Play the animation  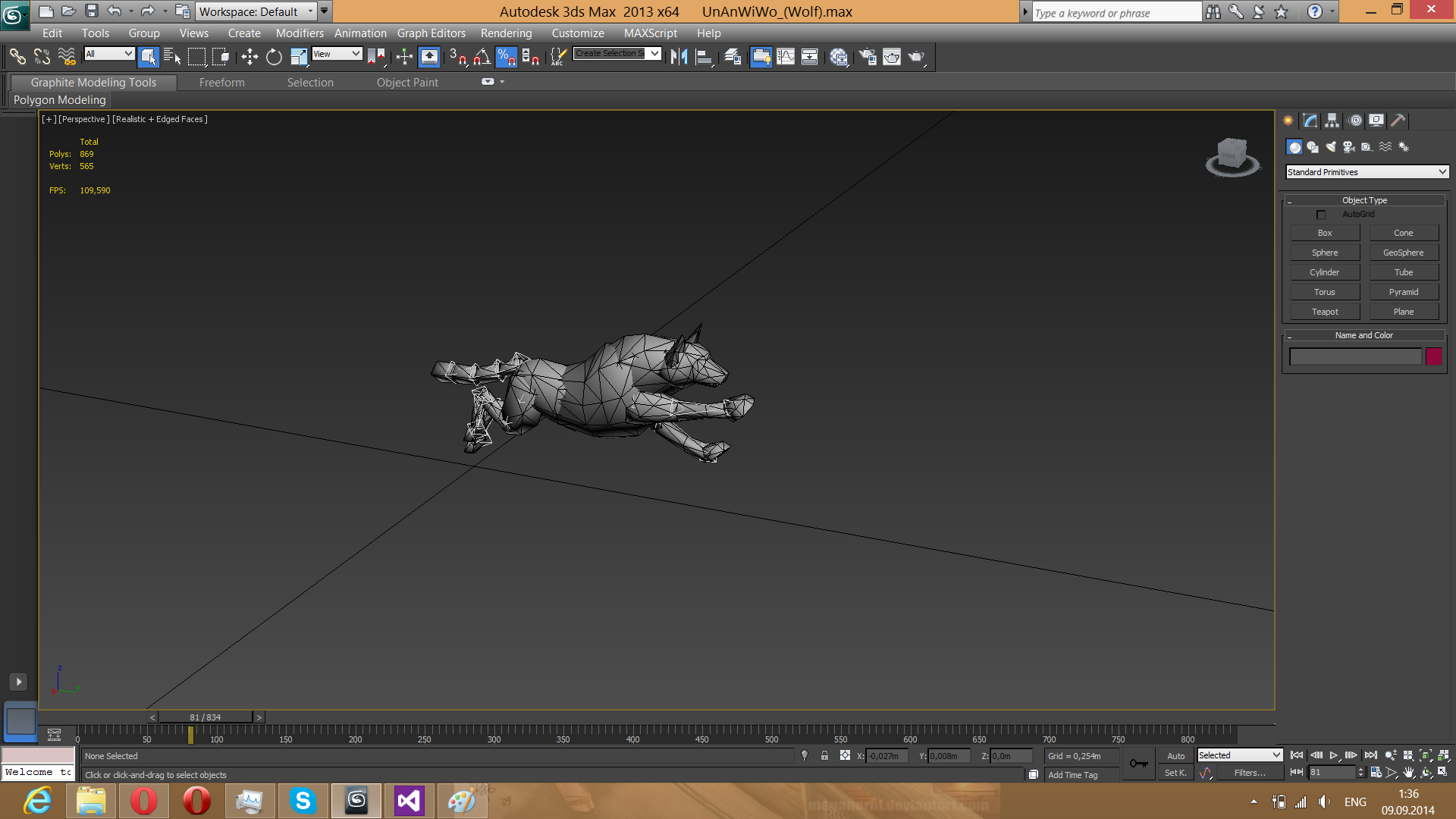coord(1333,755)
